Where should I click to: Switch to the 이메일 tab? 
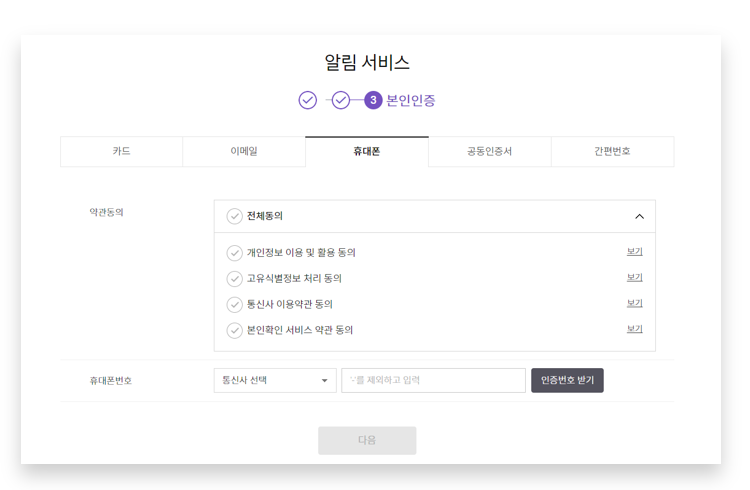point(244,152)
